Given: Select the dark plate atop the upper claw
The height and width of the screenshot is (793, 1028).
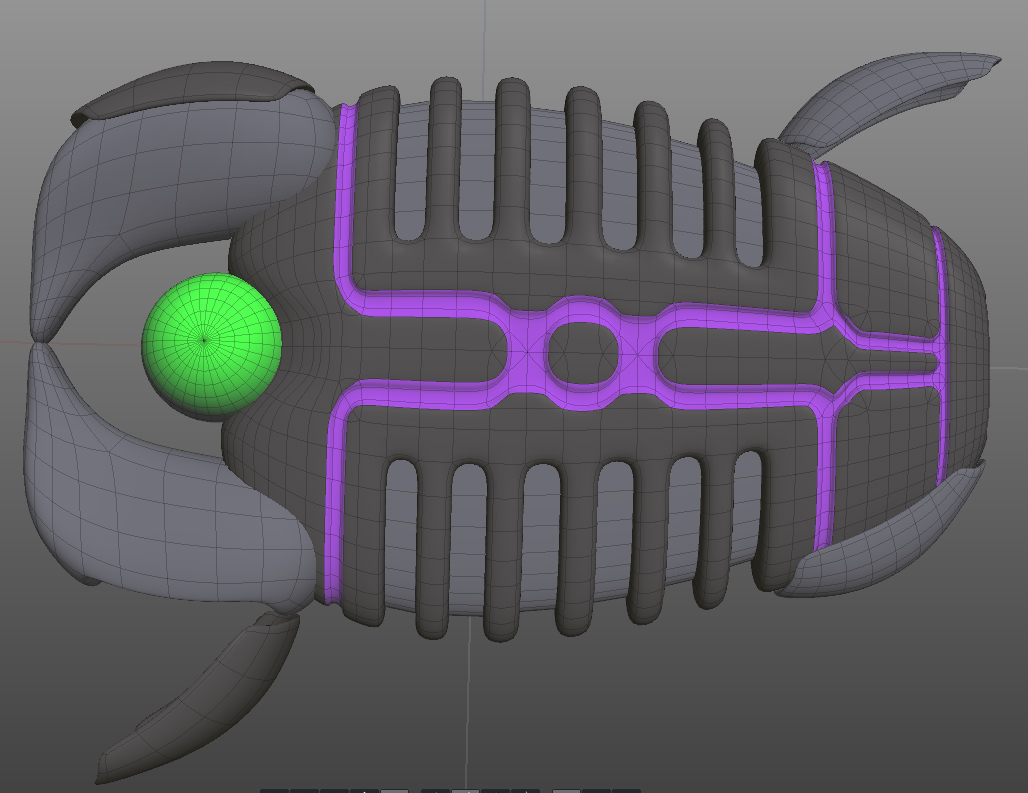Looking at the screenshot, I should (x=190, y=90).
